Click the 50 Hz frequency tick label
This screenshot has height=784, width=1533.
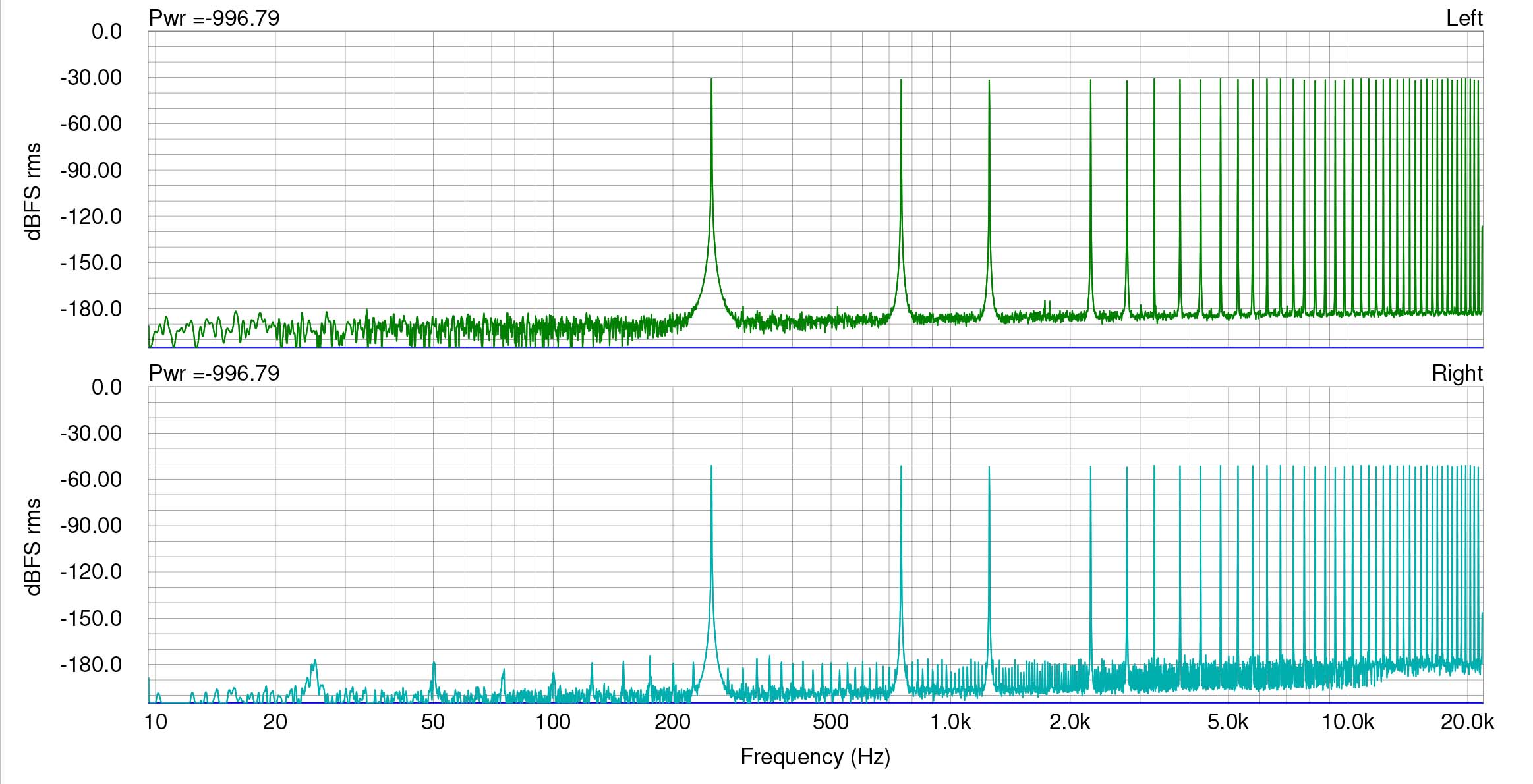point(432,722)
